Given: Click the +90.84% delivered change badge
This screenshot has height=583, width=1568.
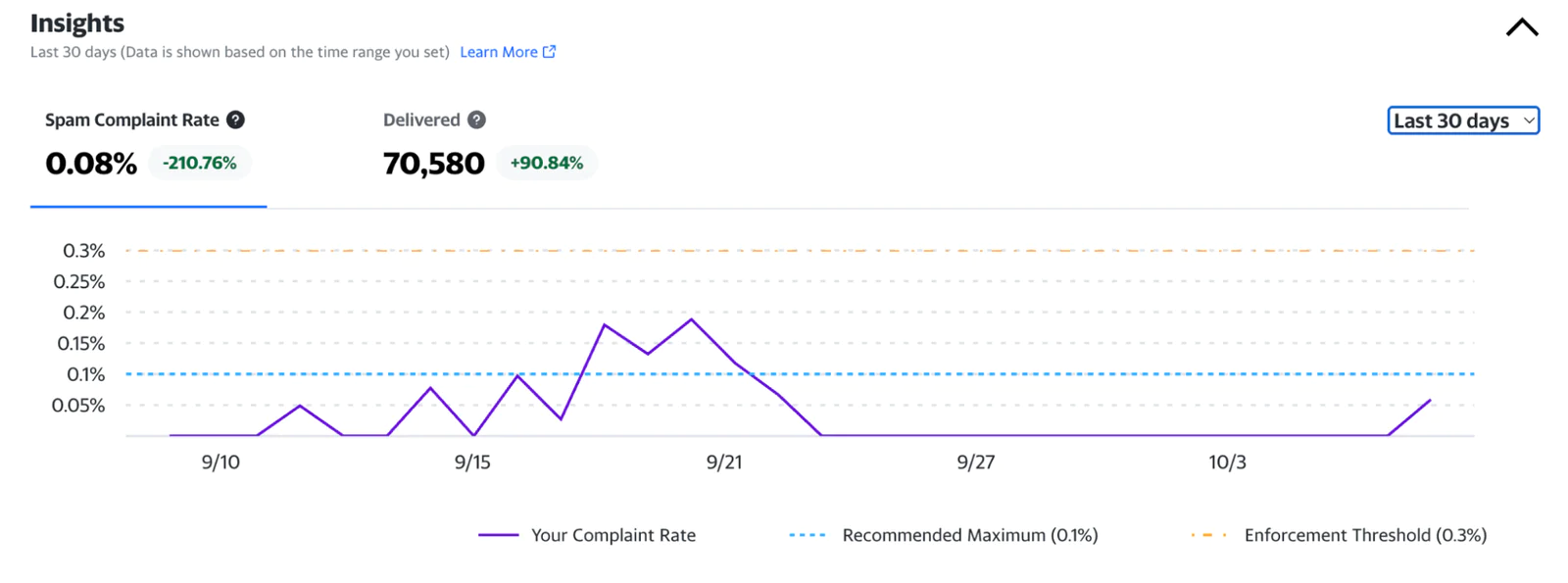Looking at the screenshot, I should click(x=547, y=163).
